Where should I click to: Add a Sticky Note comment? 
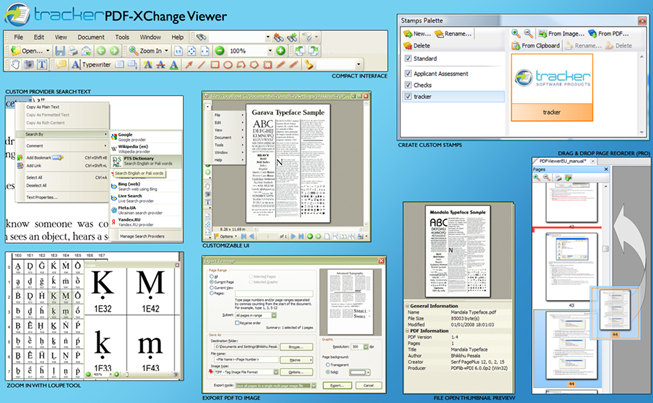(x=61, y=65)
